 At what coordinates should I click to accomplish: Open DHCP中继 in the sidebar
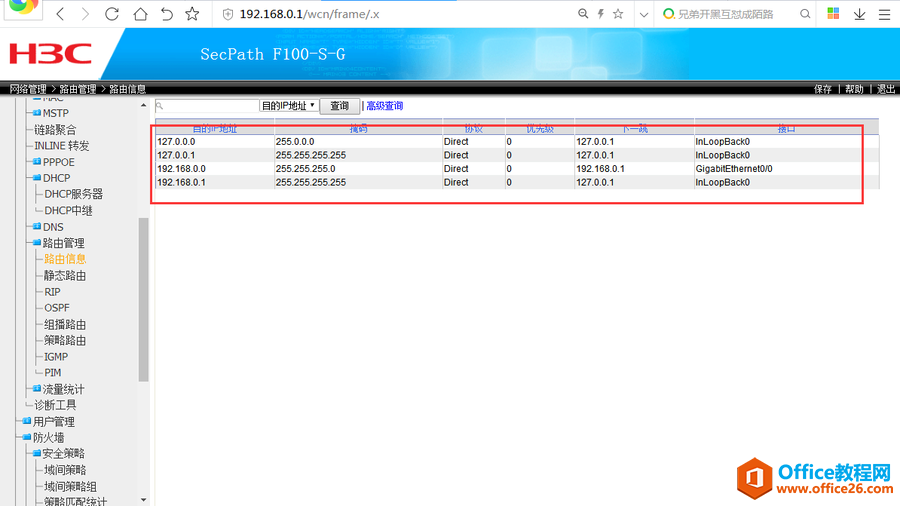click(68, 211)
